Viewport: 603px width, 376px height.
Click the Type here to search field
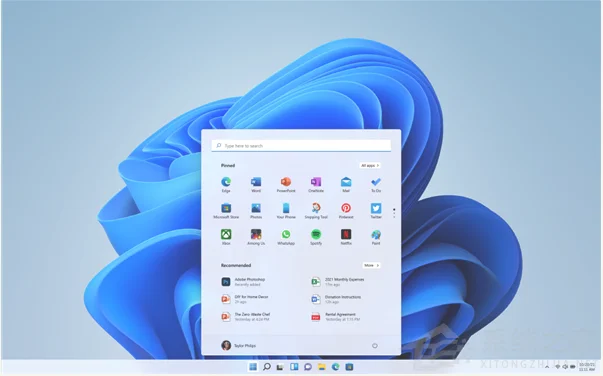click(301, 146)
